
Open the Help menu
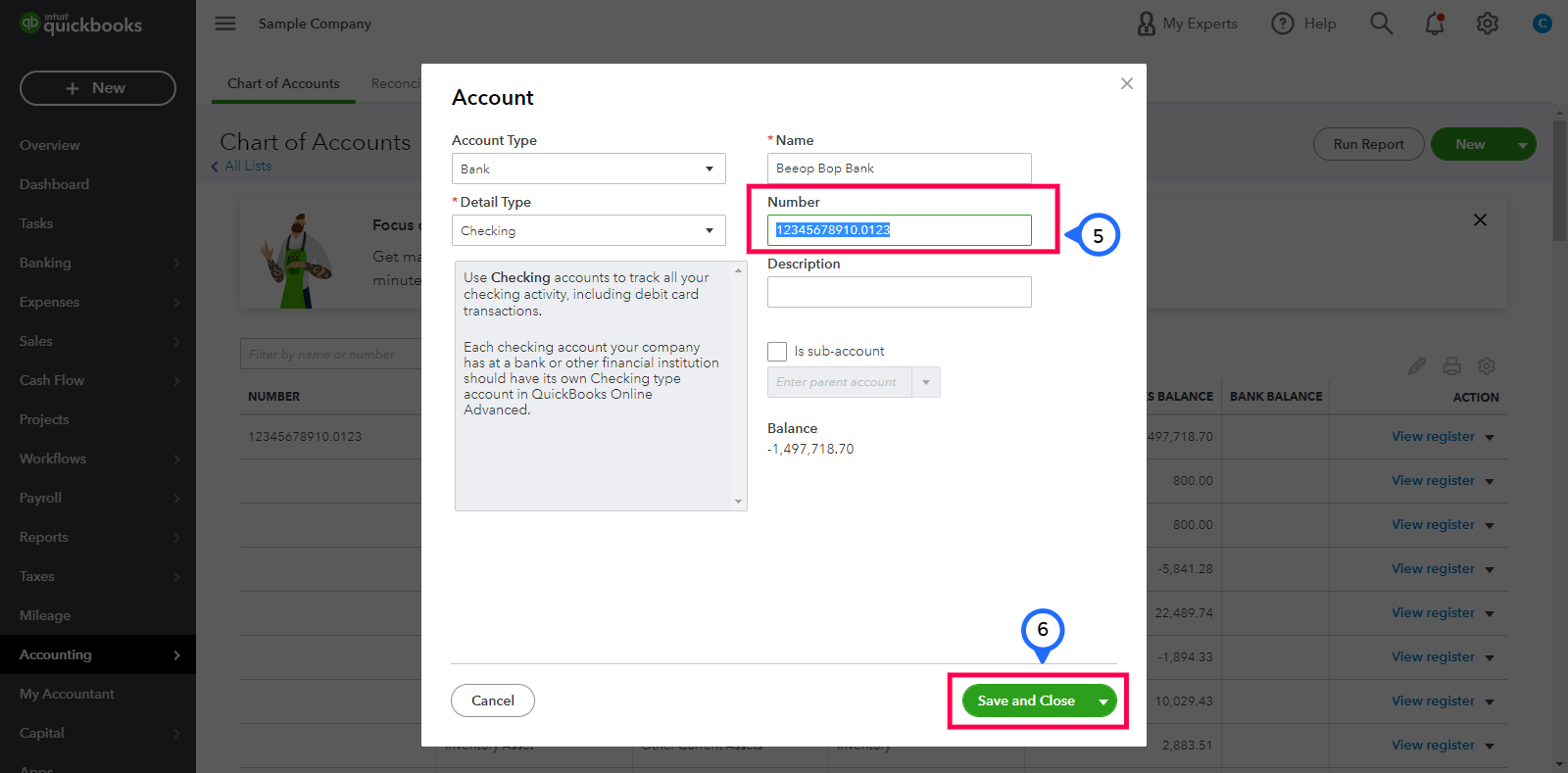click(1303, 24)
